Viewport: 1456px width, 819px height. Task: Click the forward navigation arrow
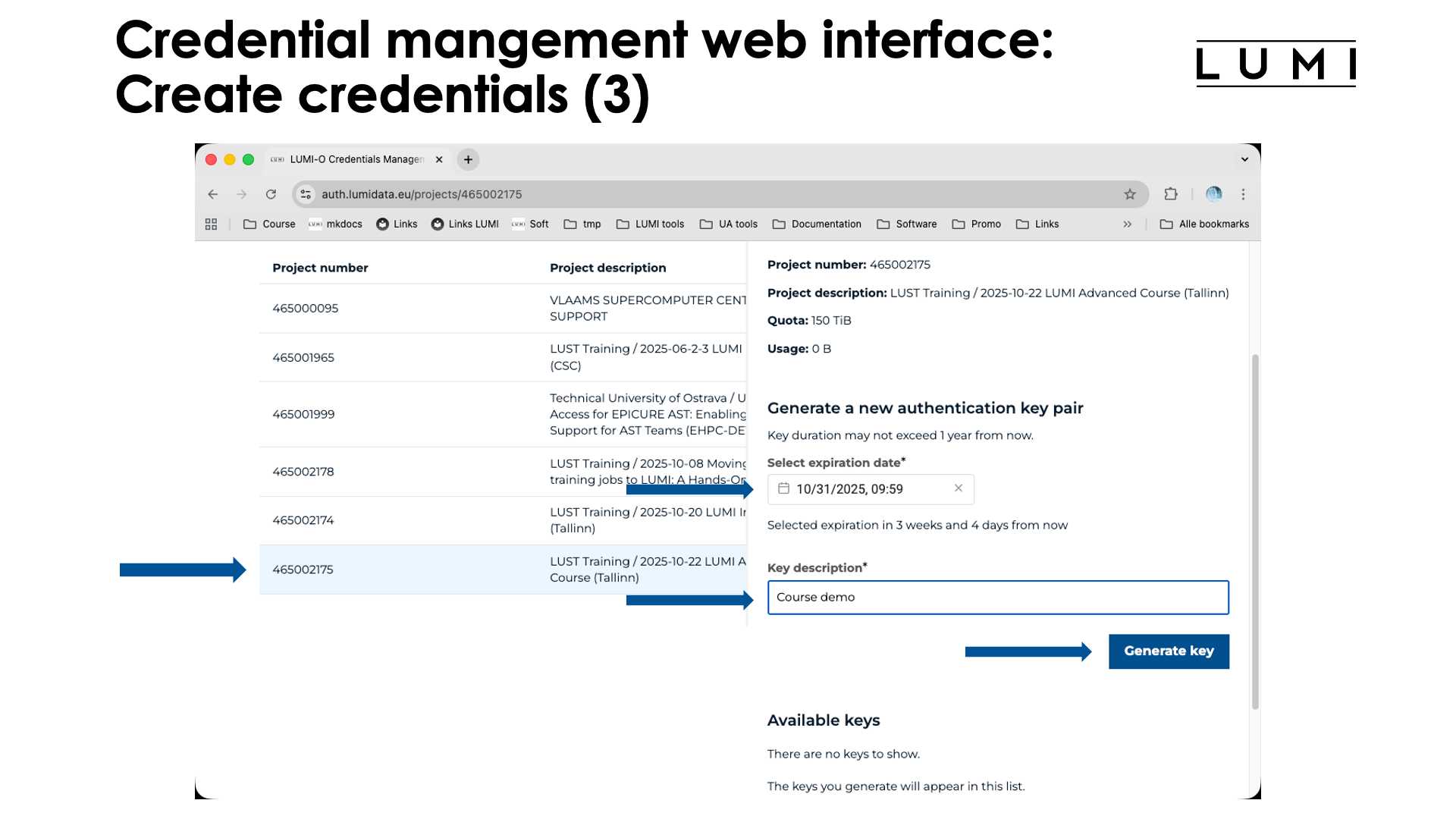pos(241,194)
